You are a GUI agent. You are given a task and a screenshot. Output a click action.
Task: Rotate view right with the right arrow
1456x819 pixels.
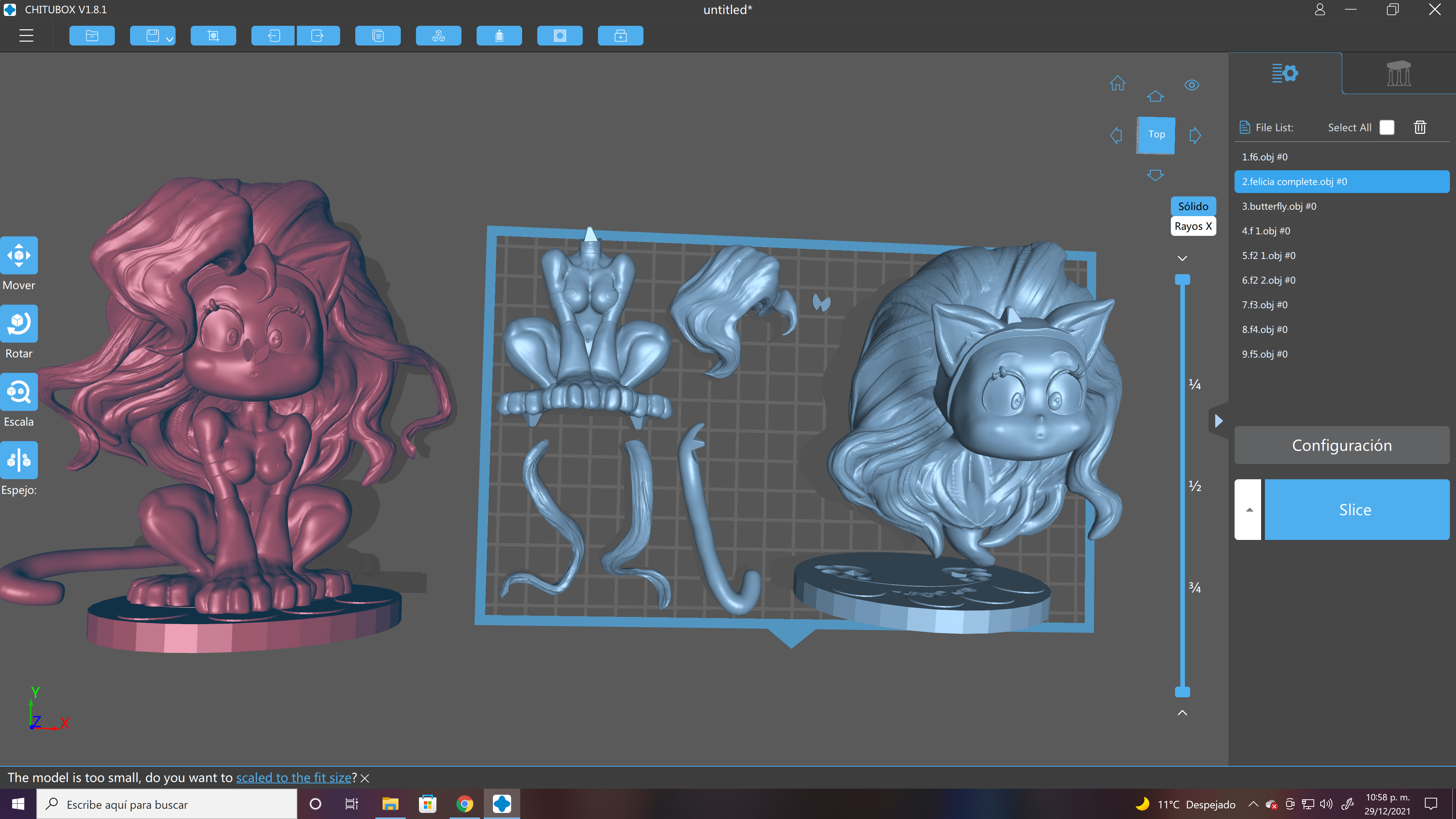point(1195,135)
